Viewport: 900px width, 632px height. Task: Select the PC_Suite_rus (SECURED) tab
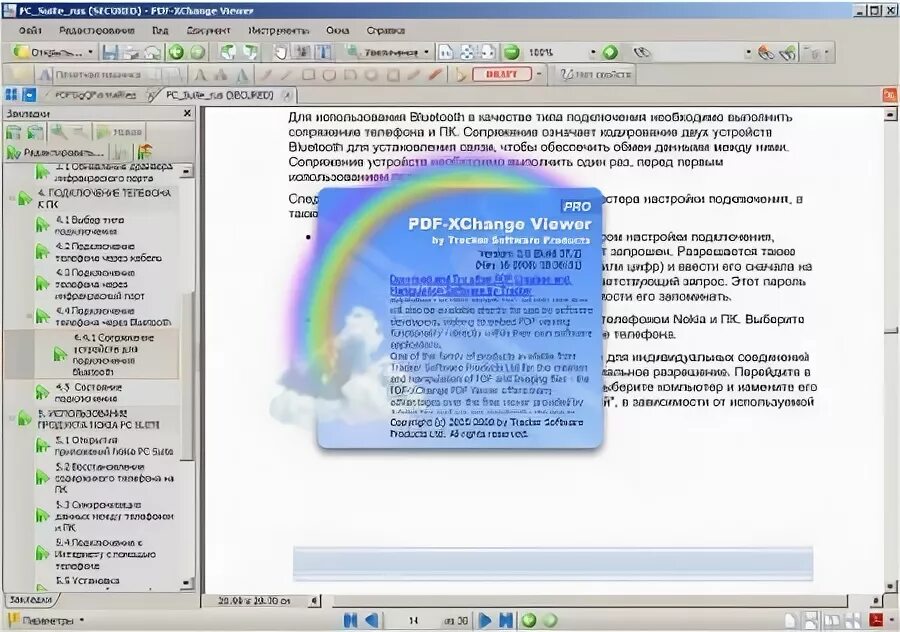pos(220,95)
